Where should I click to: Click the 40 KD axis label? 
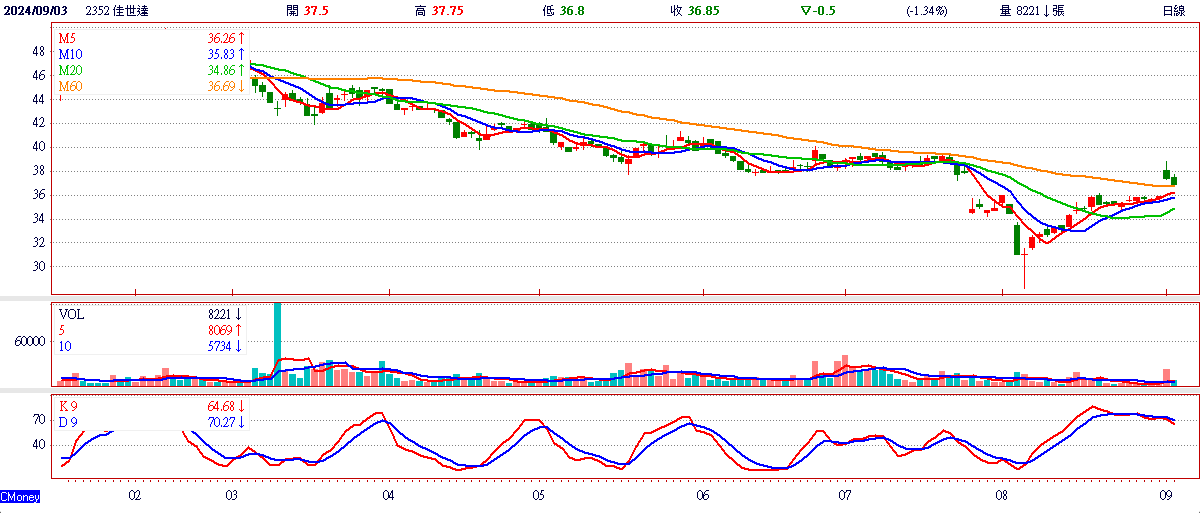[x=38, y=445]
